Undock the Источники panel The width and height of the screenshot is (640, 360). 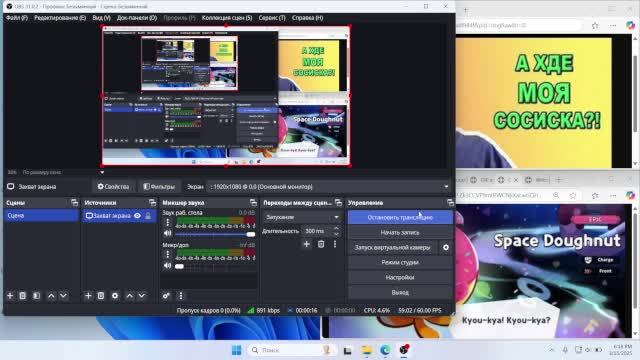tap(152, 202)
